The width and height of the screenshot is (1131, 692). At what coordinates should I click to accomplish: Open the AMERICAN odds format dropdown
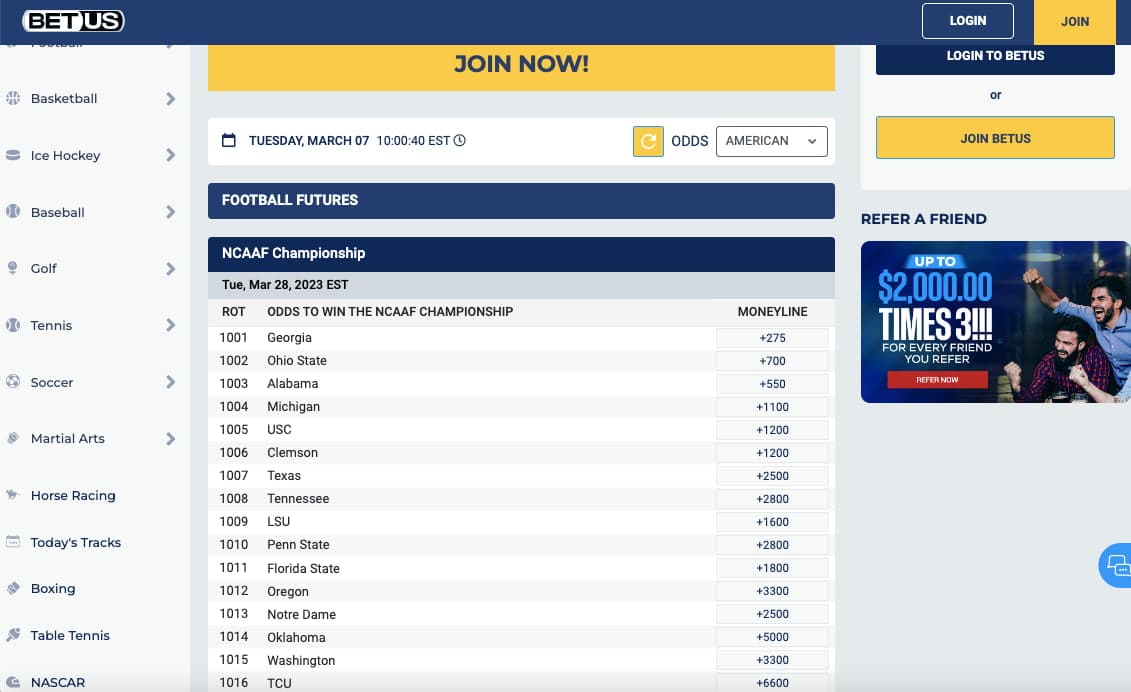pos(771,141)
